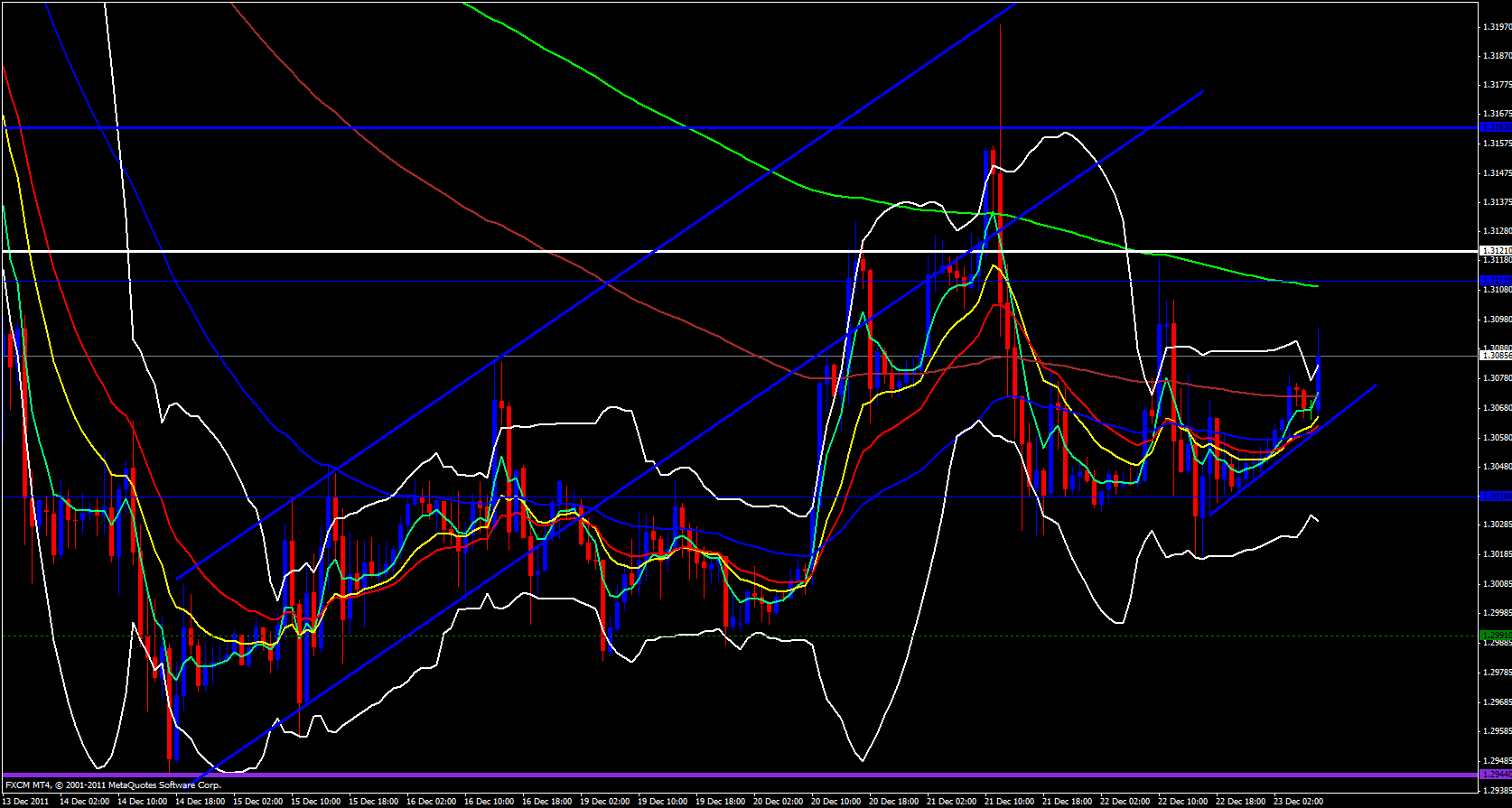Image resolution: width=1512 pixels, height=808 pixels.
Task: Click the 13 Dec 2011 date label
Action: (x=26, y=801)
